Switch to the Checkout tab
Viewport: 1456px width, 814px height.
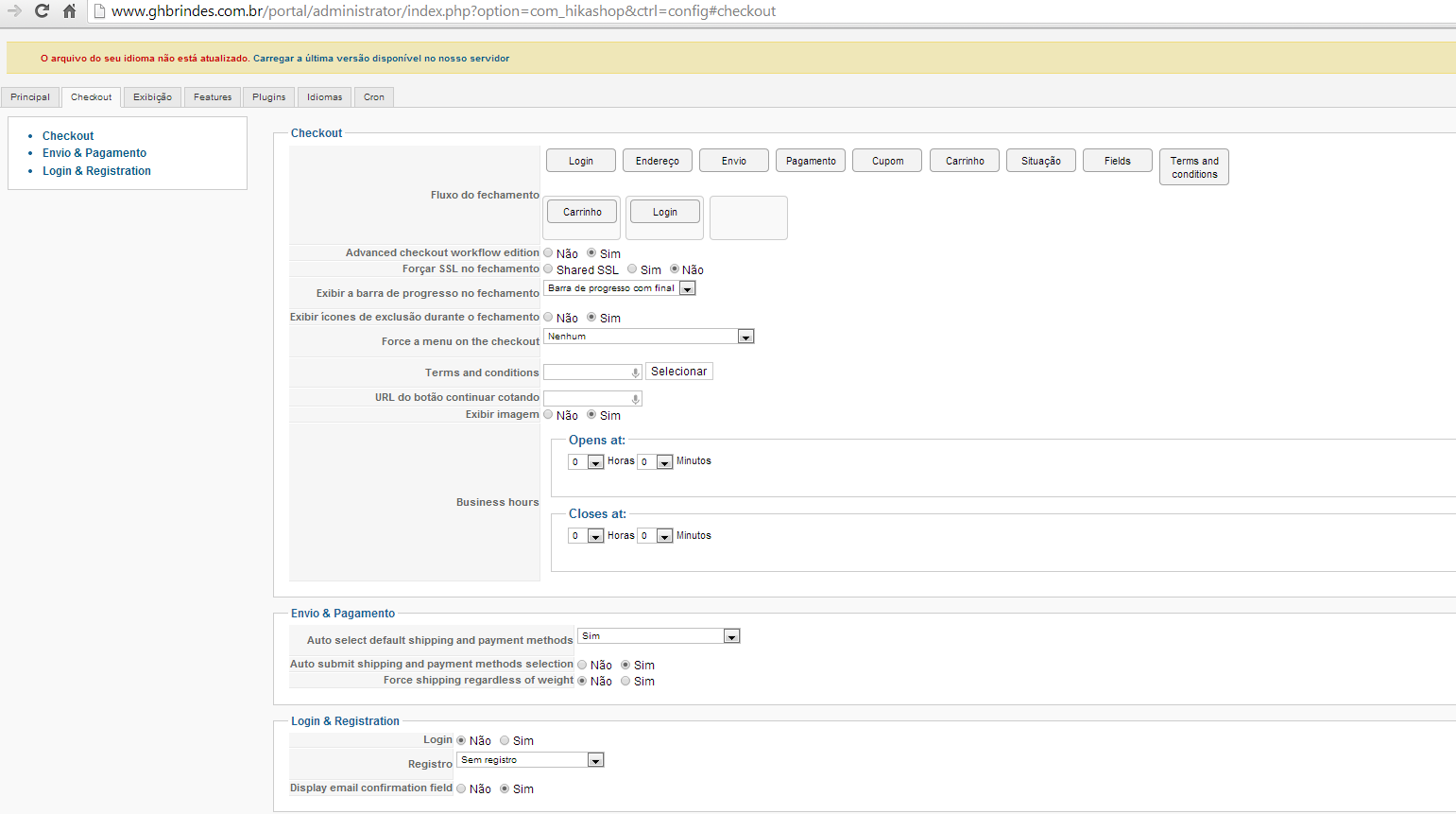click(x=92, y=97)
